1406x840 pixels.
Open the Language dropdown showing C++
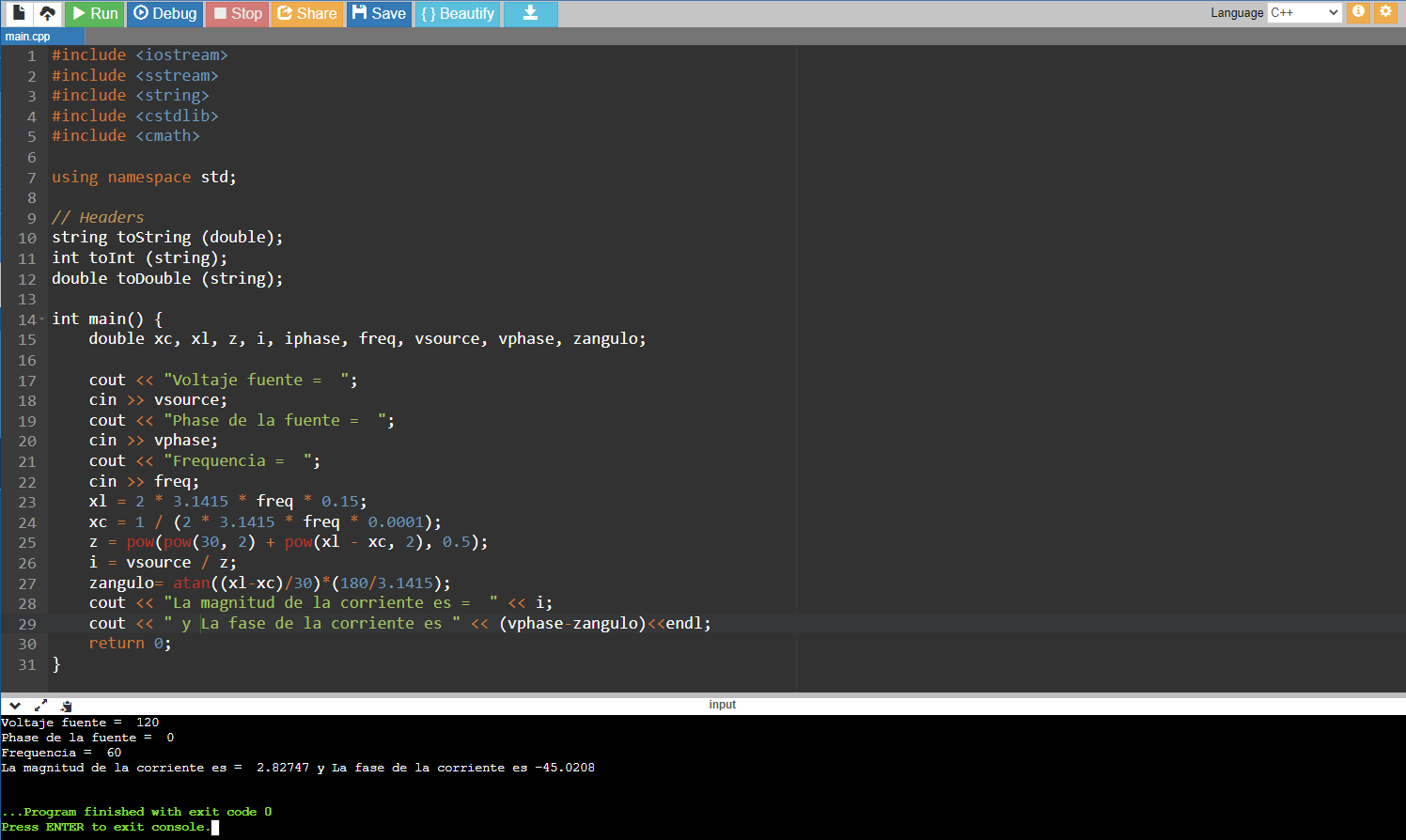point(1304,13)
